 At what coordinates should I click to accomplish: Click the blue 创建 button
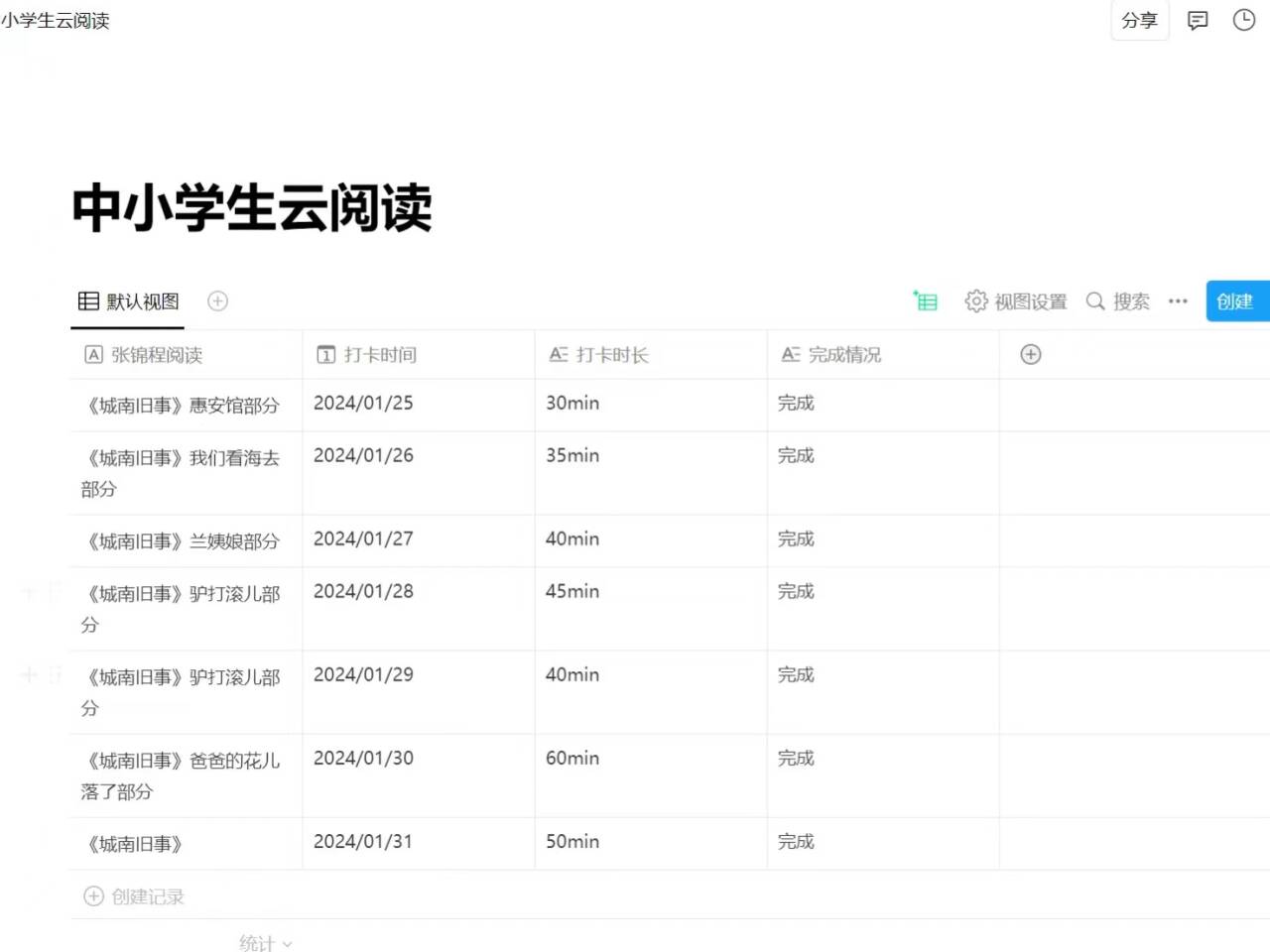pyautogui.click(x=1235, y=300)
